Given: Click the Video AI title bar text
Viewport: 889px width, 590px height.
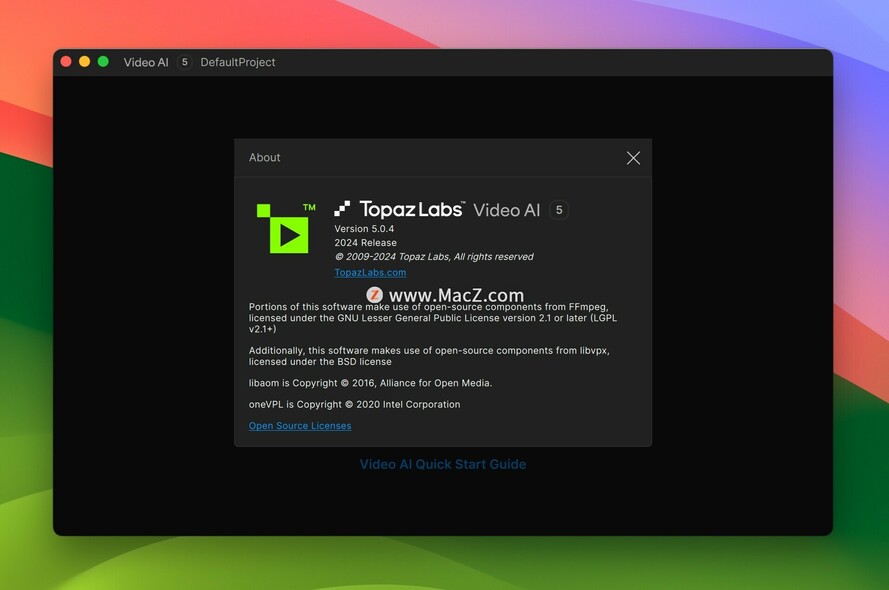Looking at the screenshot, I should click(x=146, y=62).
